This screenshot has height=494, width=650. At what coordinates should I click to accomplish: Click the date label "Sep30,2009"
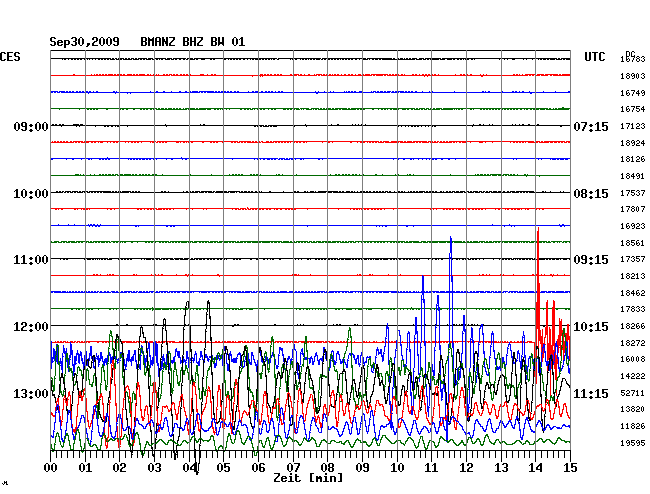coord(85,42)
